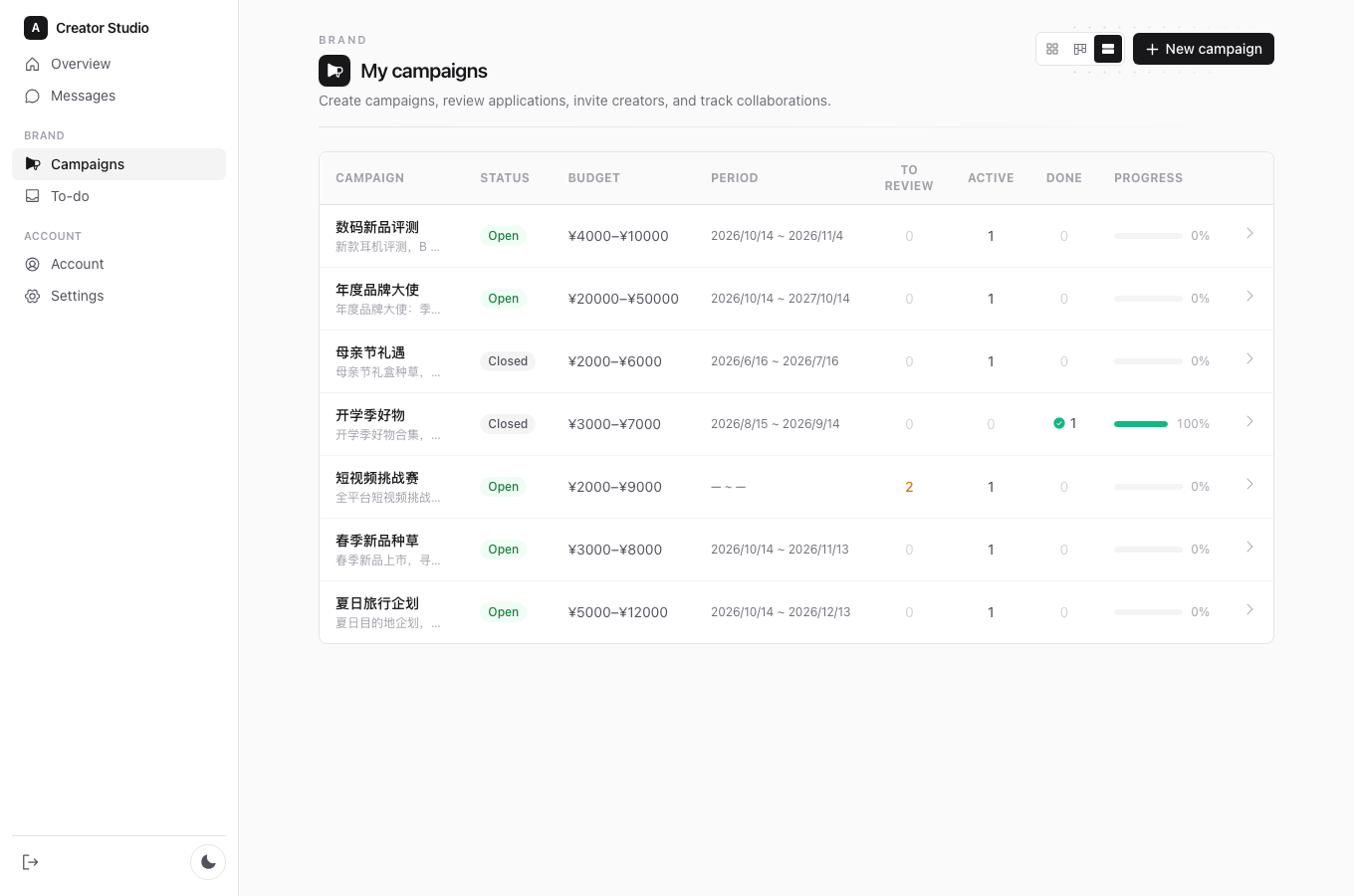
Task: Expand the 开学季好物 row chevron
Action: (1249, 421)
